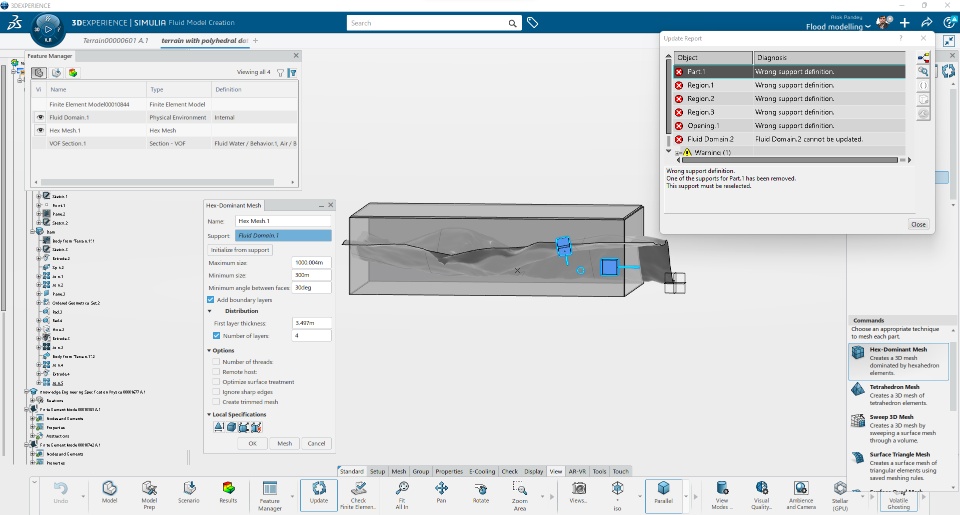
Task: Toggle visibility eye for Fluid Domain.1
Action: point(40,117)
